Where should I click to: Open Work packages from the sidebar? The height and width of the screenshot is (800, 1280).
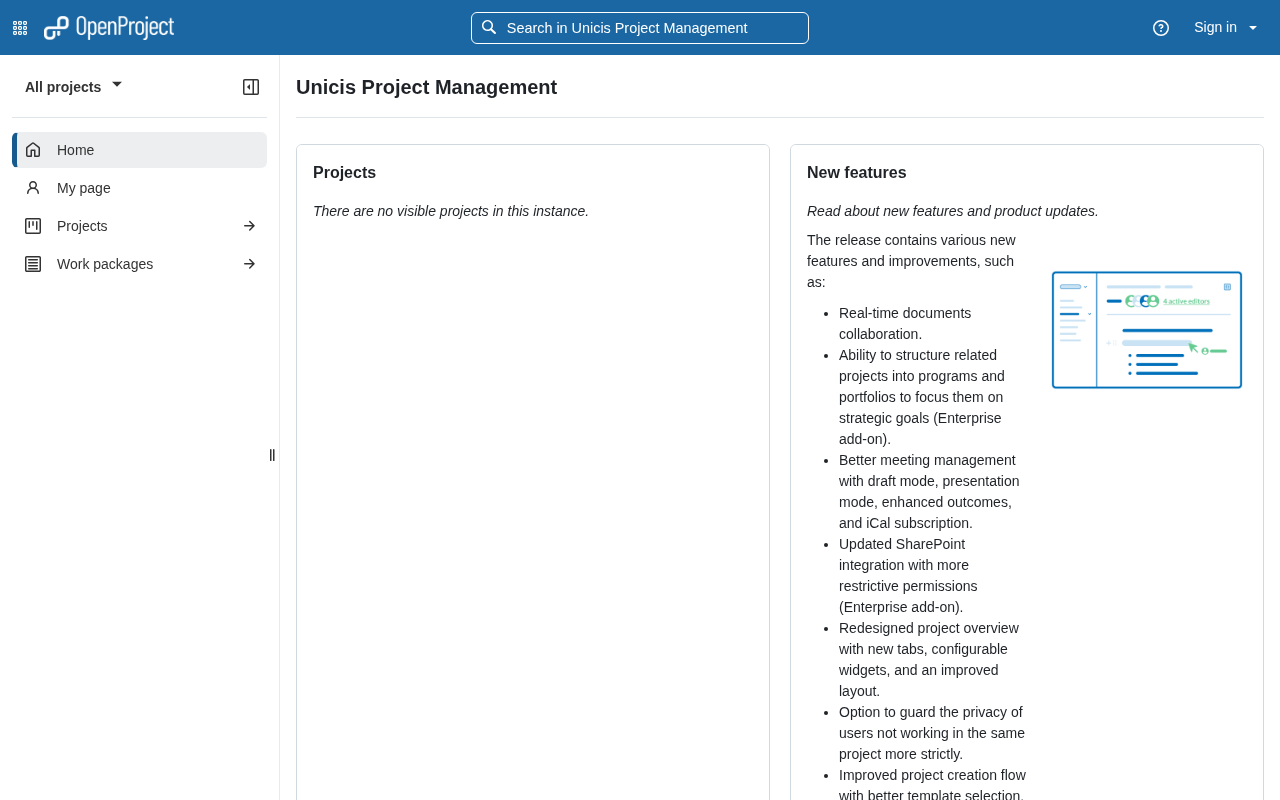click(x=105, y=264)
